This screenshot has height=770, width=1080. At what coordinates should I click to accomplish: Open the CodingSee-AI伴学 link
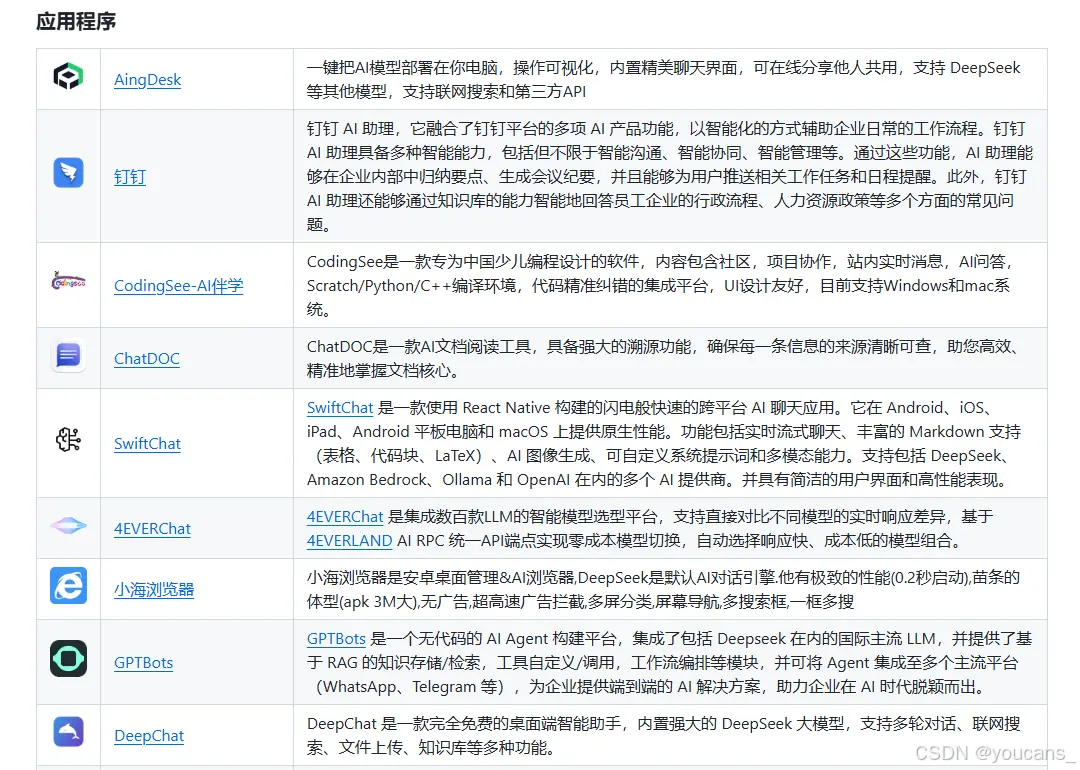click(178, 285)
